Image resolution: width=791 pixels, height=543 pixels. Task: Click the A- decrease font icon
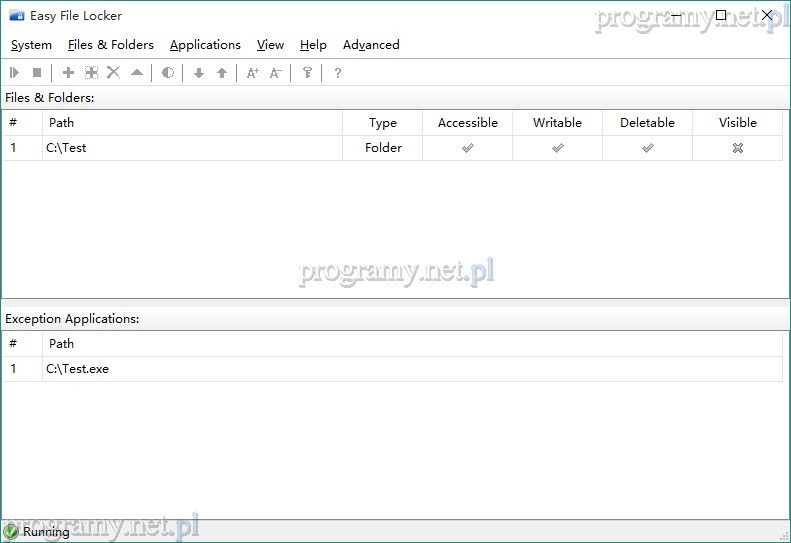click(276, 73)
